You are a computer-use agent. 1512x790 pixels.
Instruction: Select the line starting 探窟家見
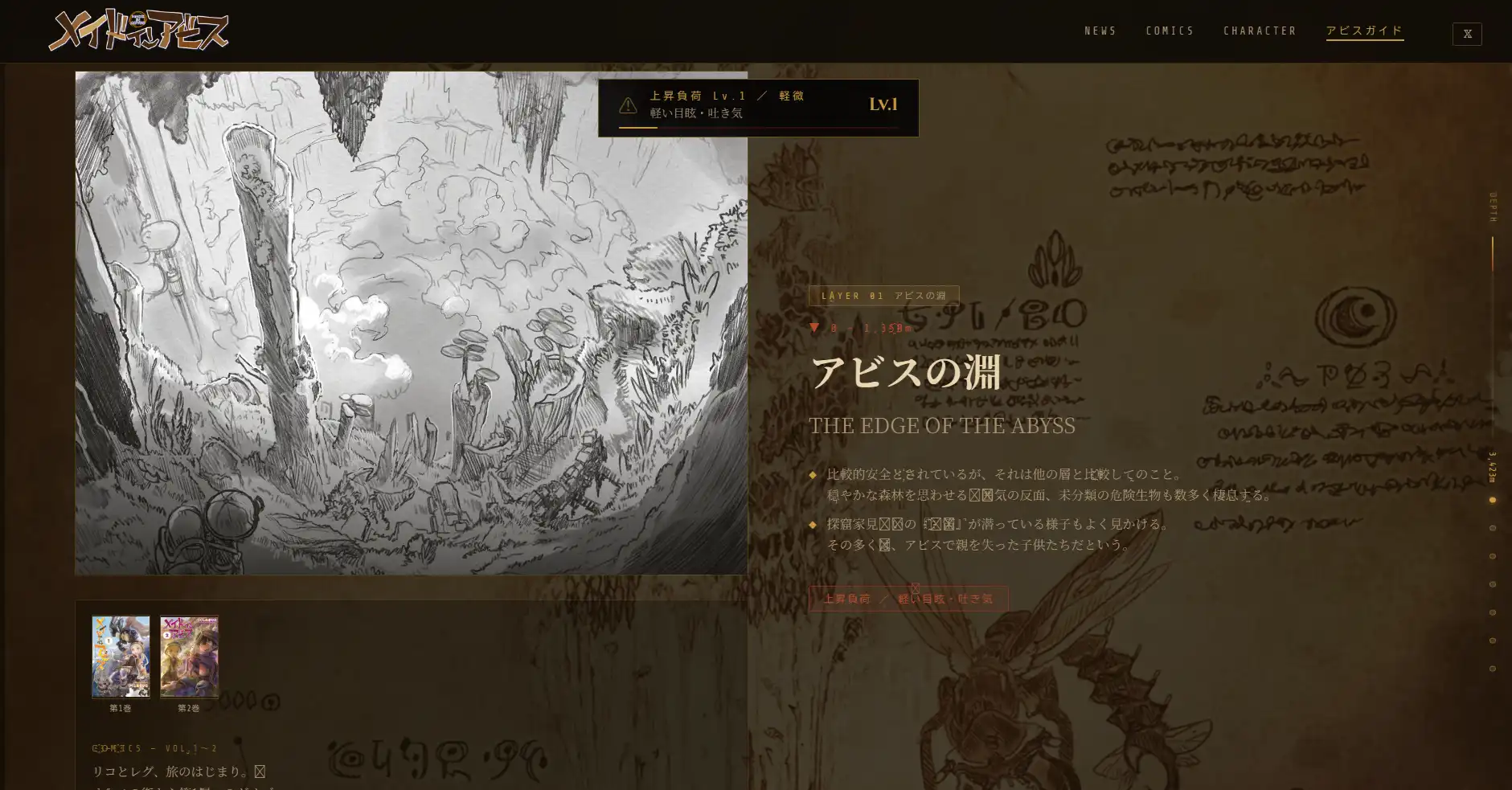tap(998, 524)
